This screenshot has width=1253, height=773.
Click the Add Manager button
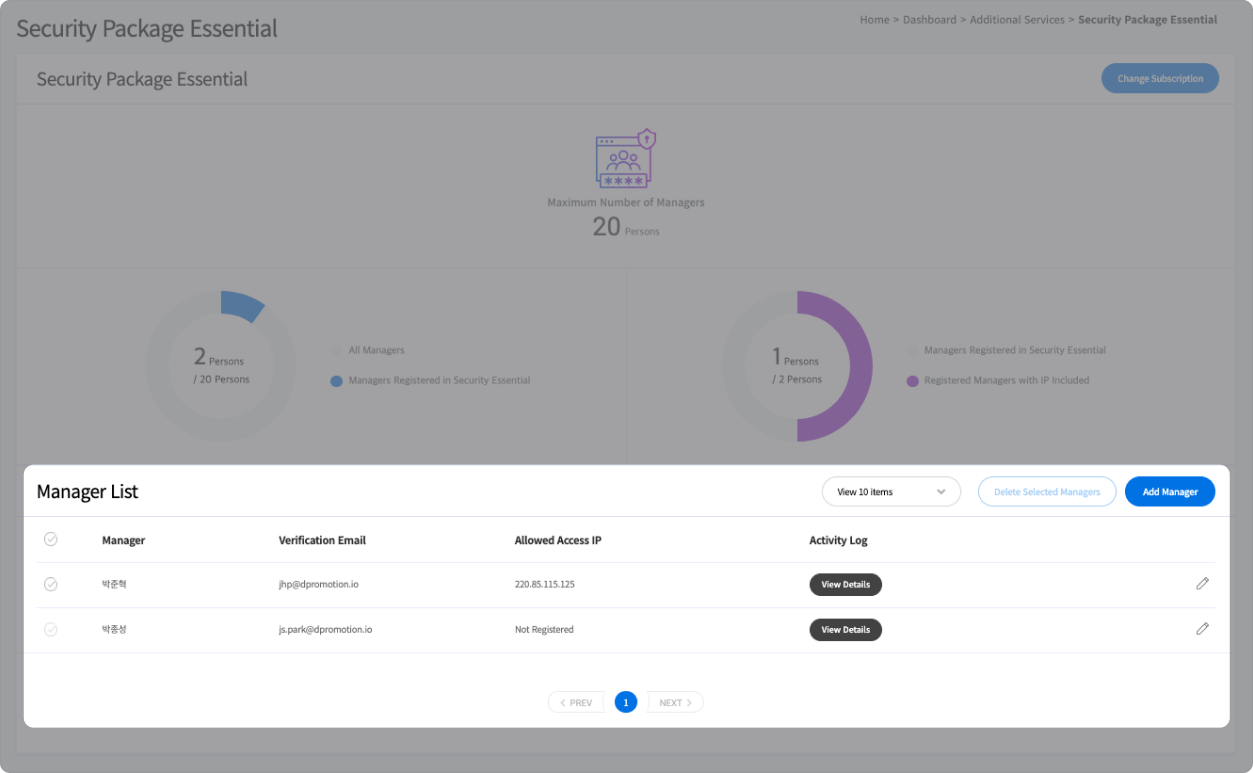[1169, 492]
